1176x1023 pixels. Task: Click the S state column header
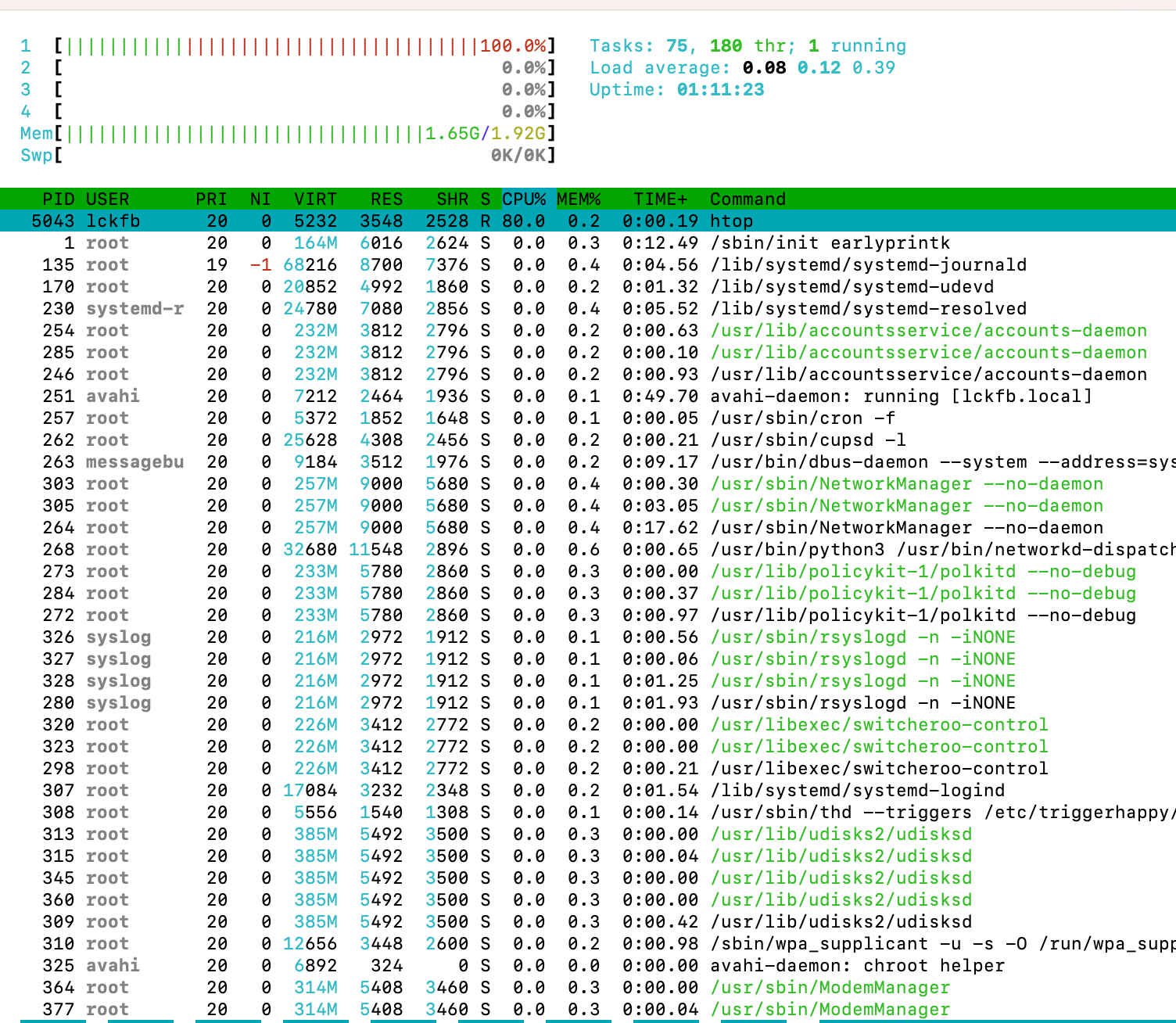click(x=486, y=199)
